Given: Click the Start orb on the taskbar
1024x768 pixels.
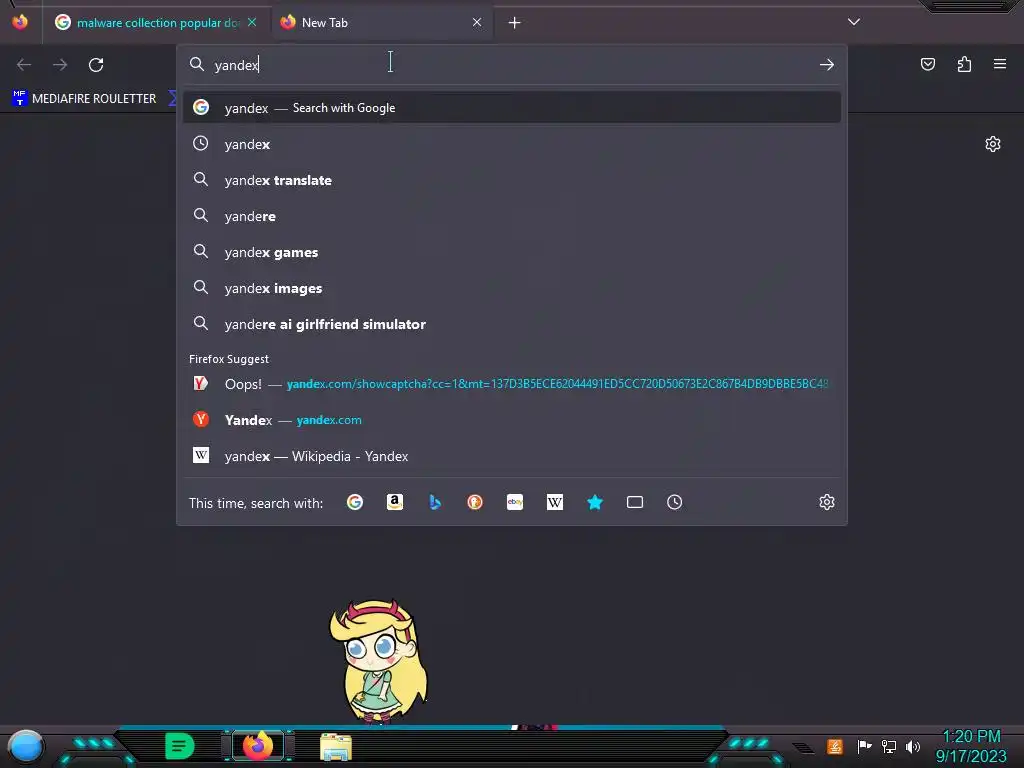Looking at the screenshot, I should 26,746.
